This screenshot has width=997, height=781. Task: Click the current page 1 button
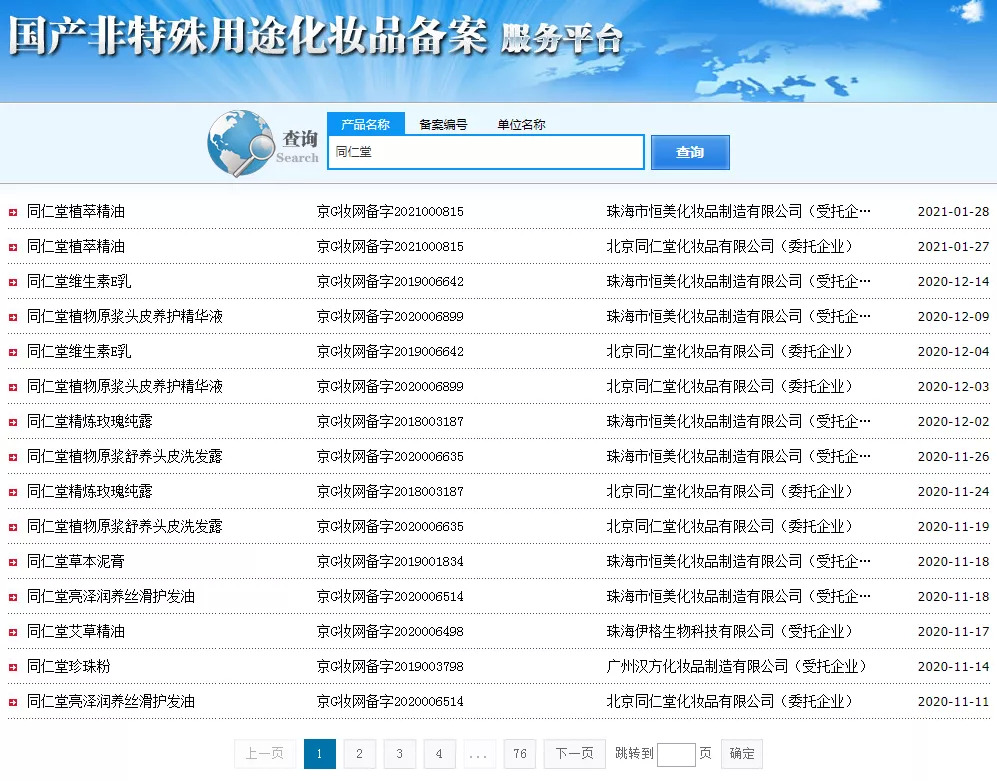point(320,754)
